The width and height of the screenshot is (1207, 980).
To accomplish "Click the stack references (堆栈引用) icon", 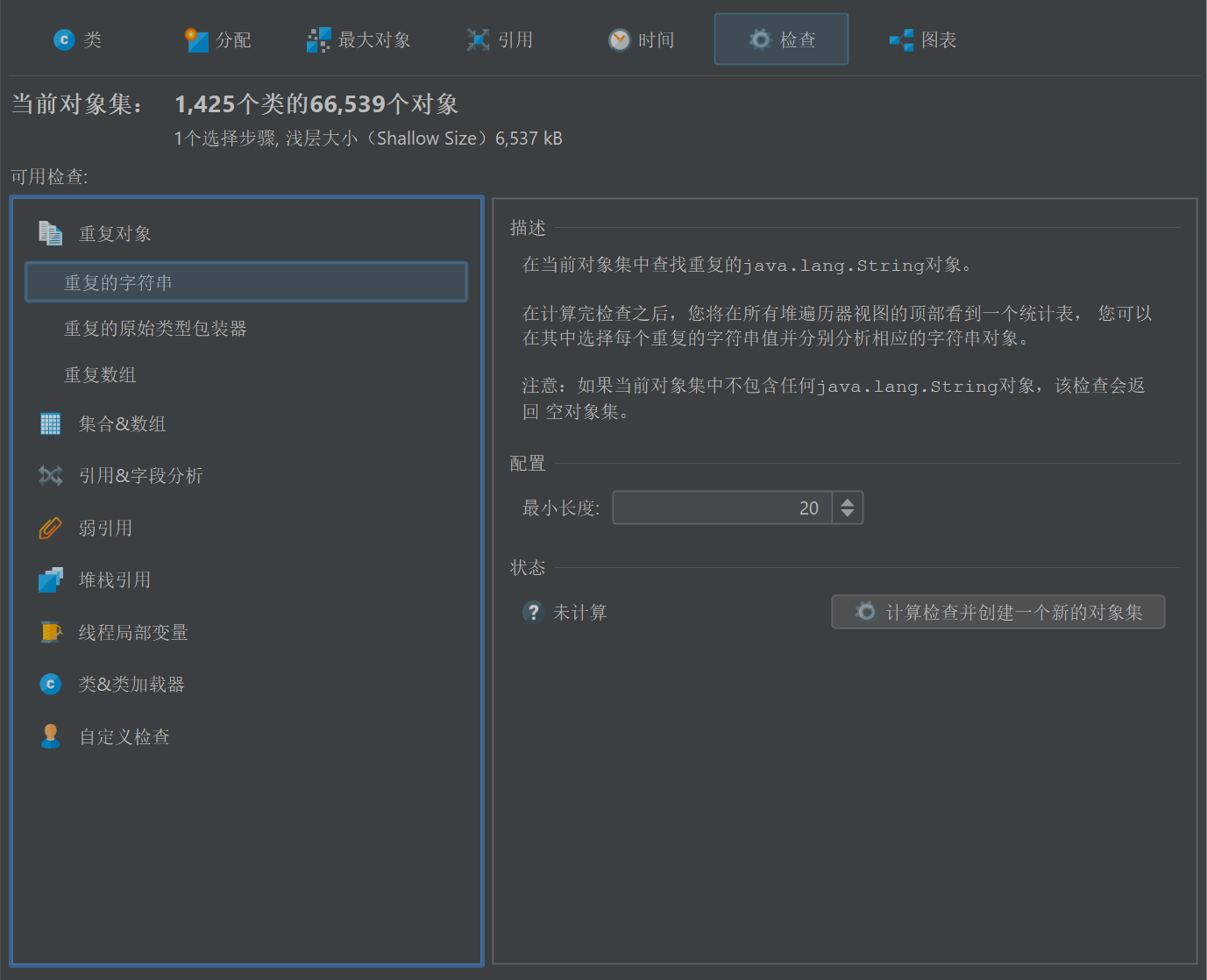I will [50, 579].
